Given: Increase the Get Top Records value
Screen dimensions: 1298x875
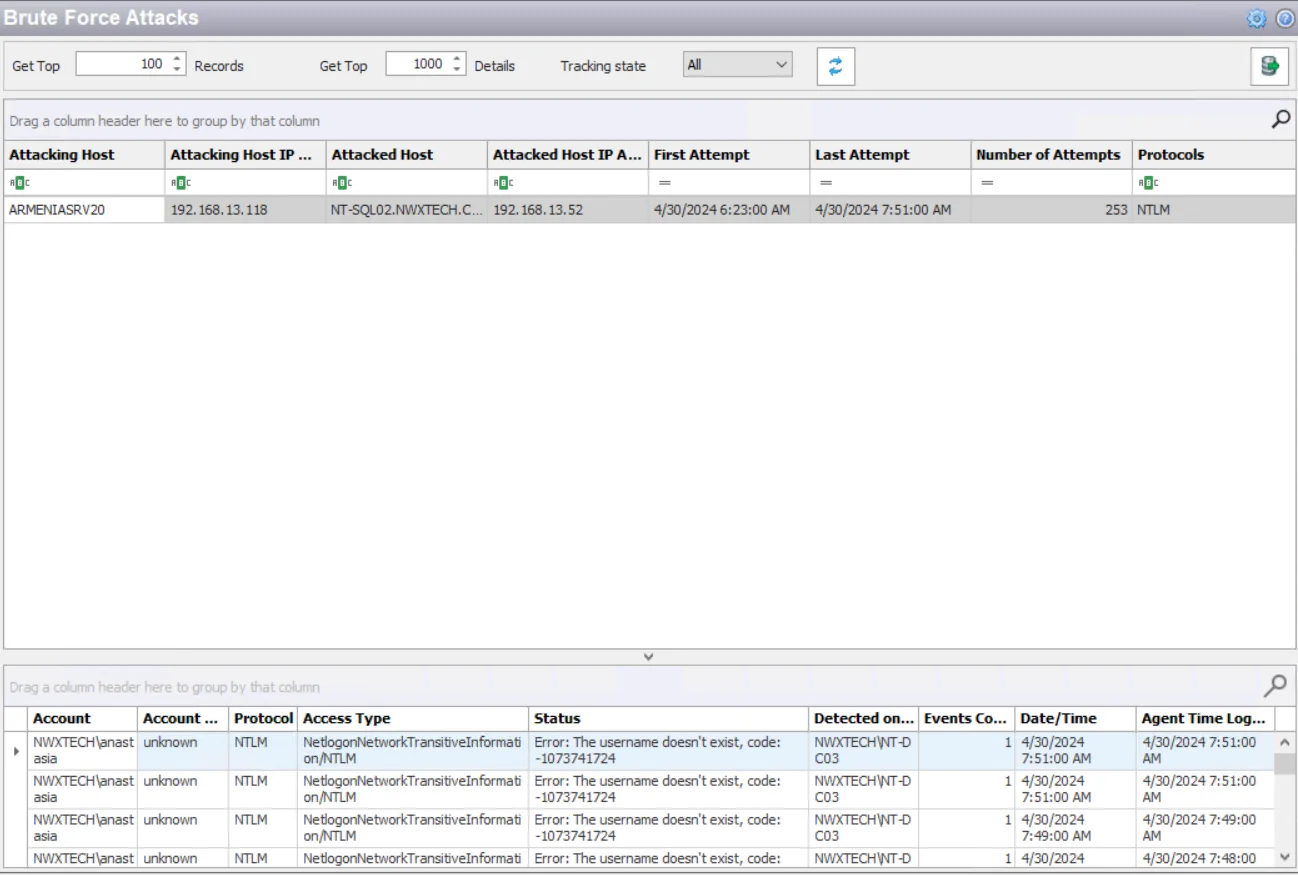Looking at the screenshot, I should coord(177,58).
